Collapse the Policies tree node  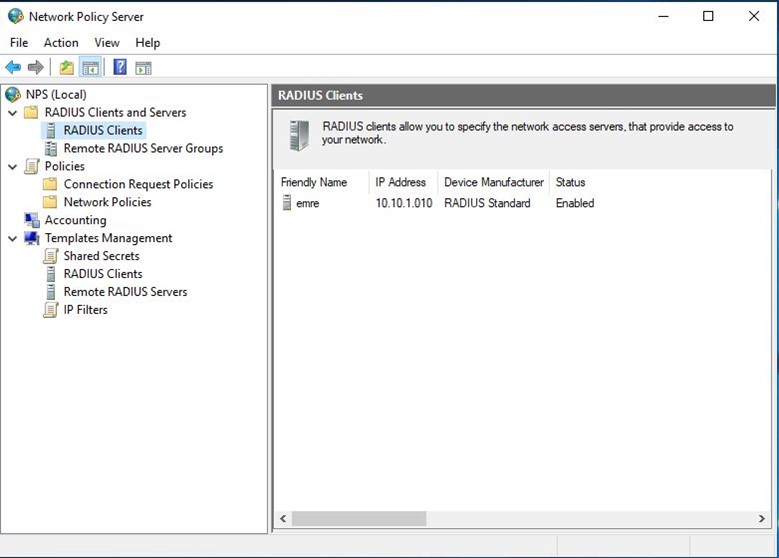(x=13, y=166)
